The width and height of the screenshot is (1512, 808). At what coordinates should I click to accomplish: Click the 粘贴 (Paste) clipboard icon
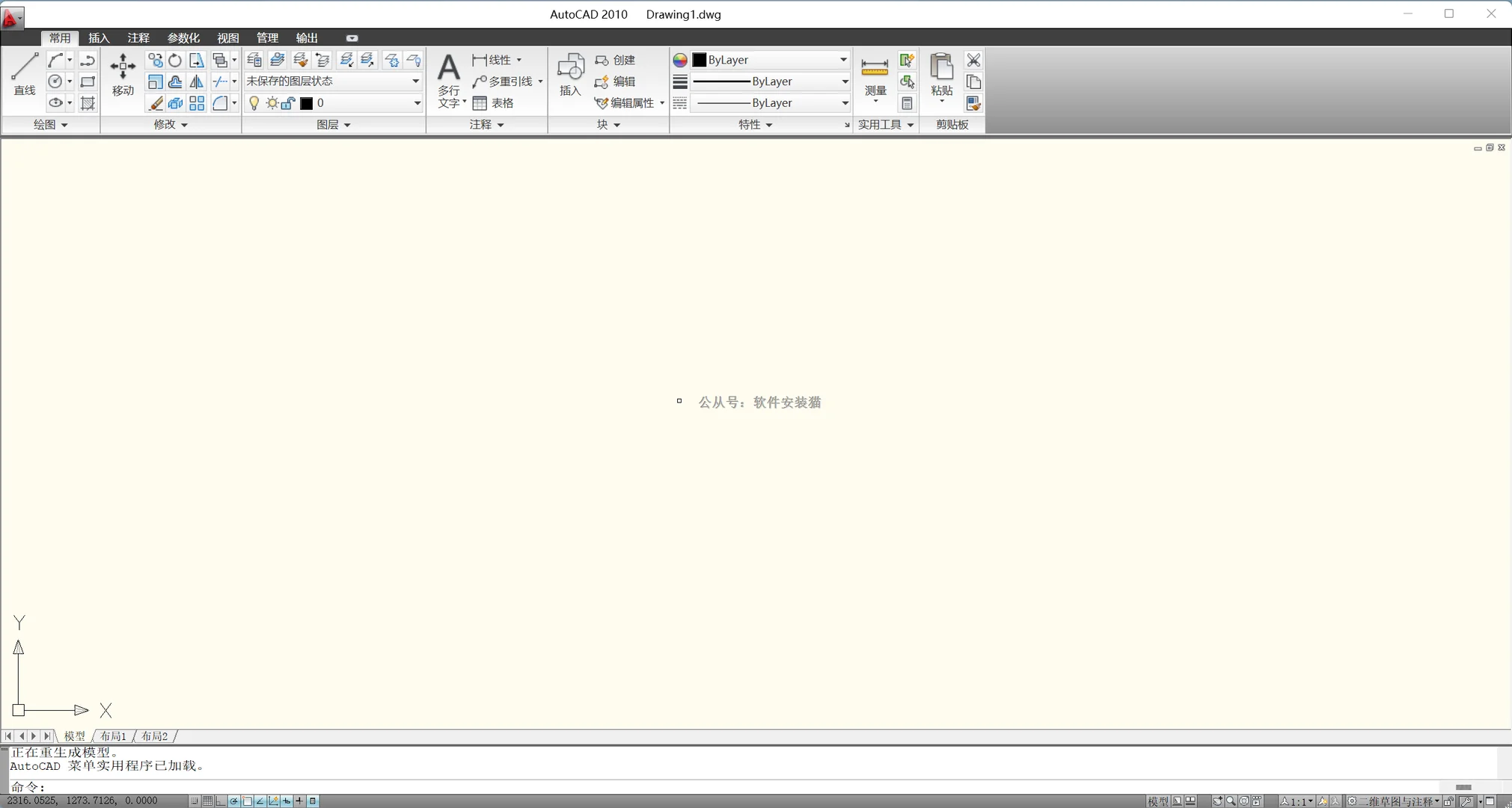pyautogui.click(x=941, y=75)
